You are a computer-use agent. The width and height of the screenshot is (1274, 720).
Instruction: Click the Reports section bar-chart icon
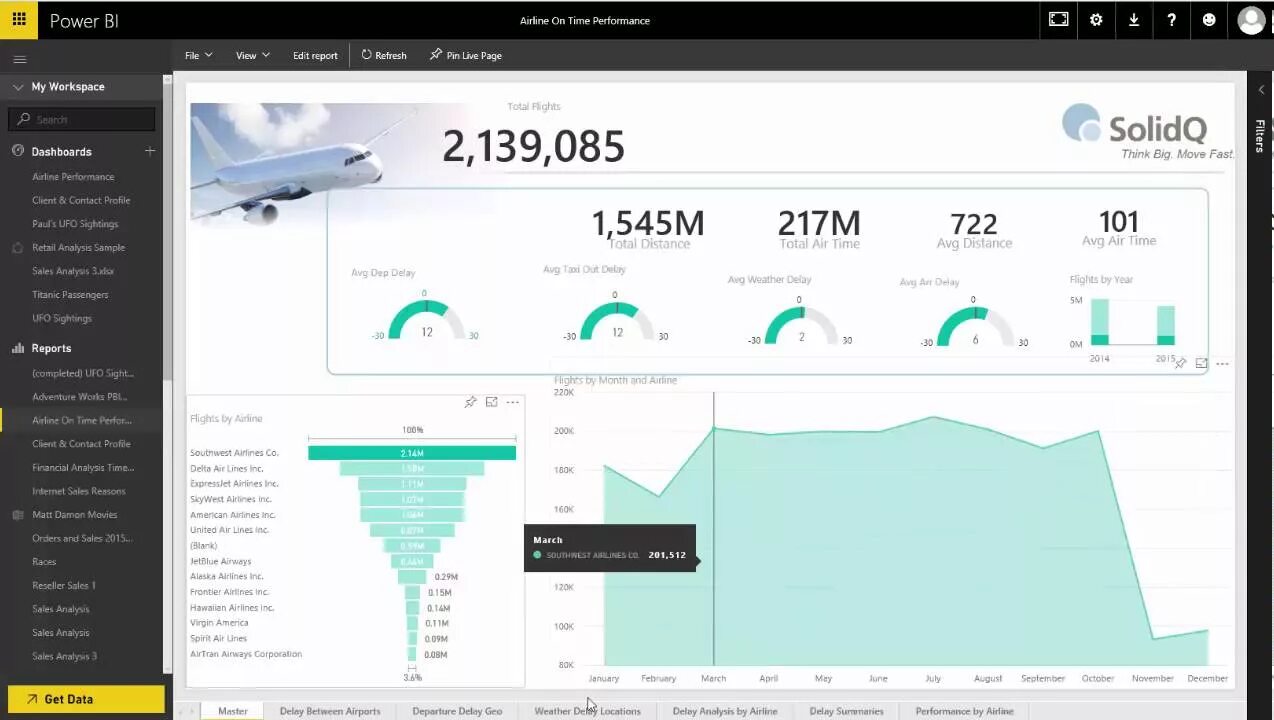[18, 348]
